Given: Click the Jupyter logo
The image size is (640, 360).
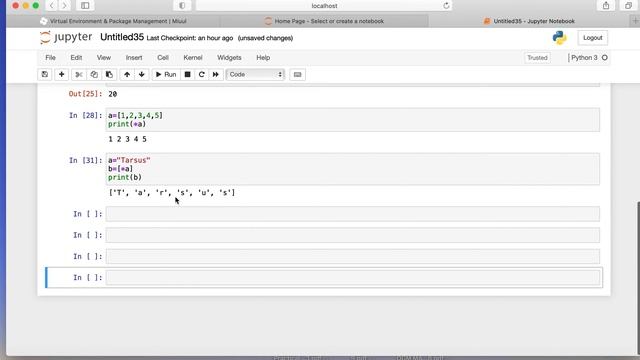Looking at the screenshot, I should click(x=66, y=37).
